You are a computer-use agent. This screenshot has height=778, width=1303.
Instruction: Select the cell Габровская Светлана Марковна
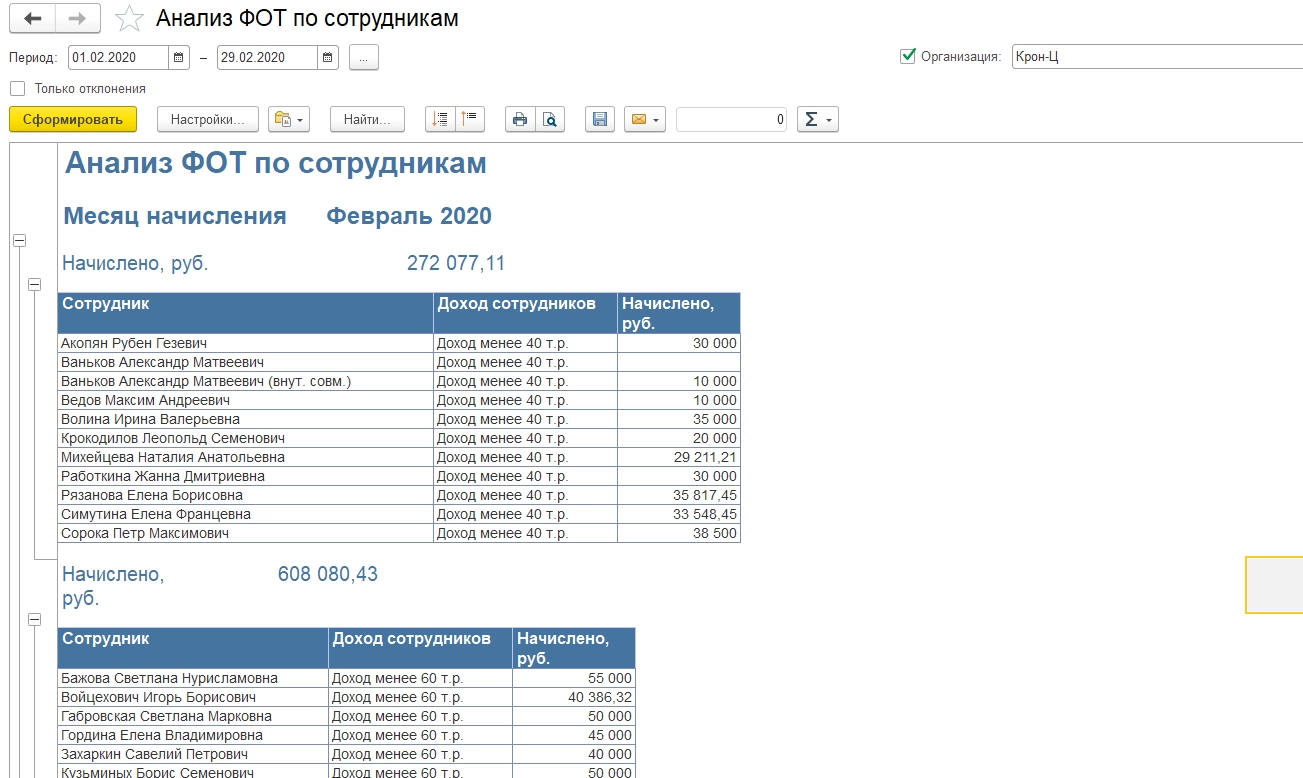point(193,716)
